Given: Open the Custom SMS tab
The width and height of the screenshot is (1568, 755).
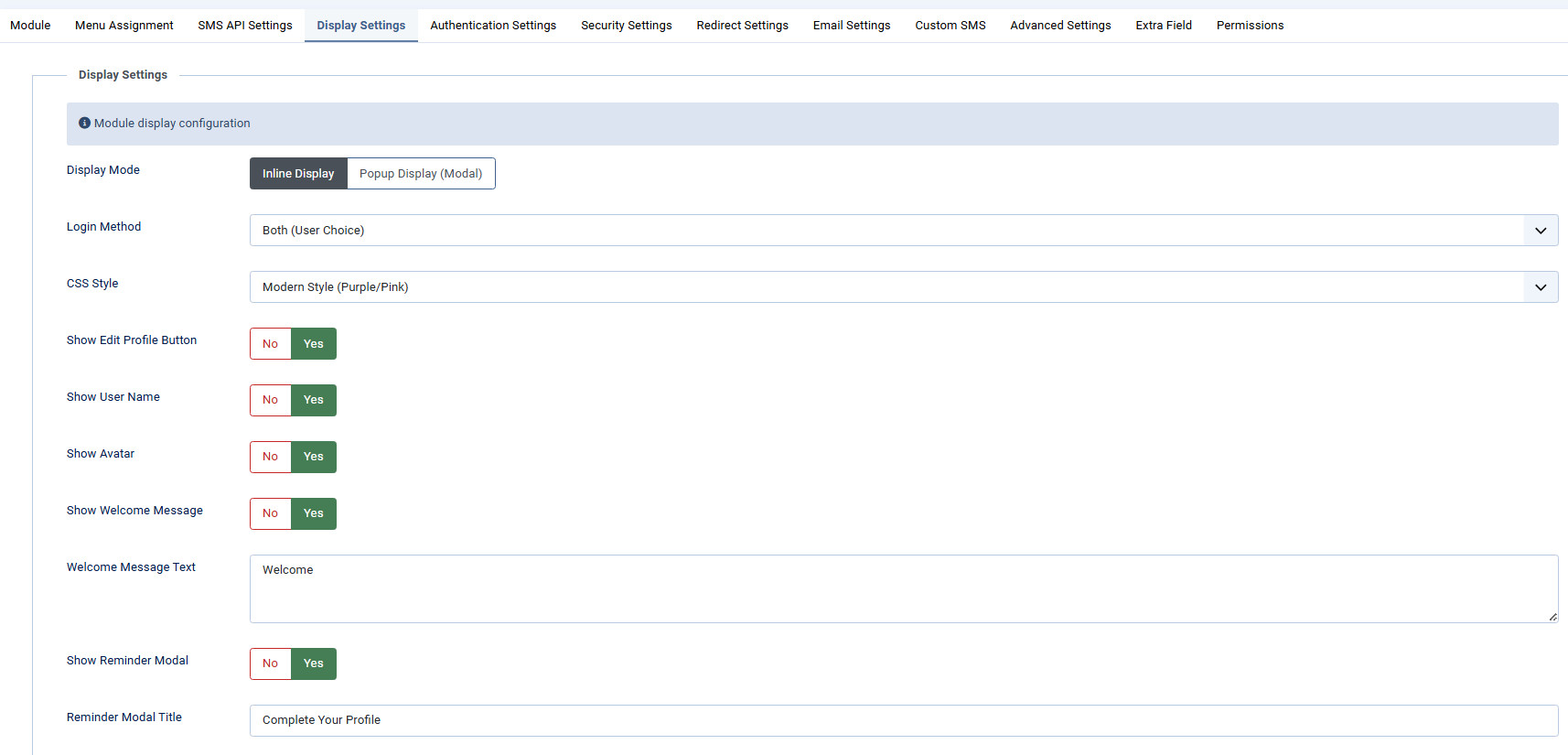Looking at the screenshot, I should pyautogui.click(x=950, y=26).
